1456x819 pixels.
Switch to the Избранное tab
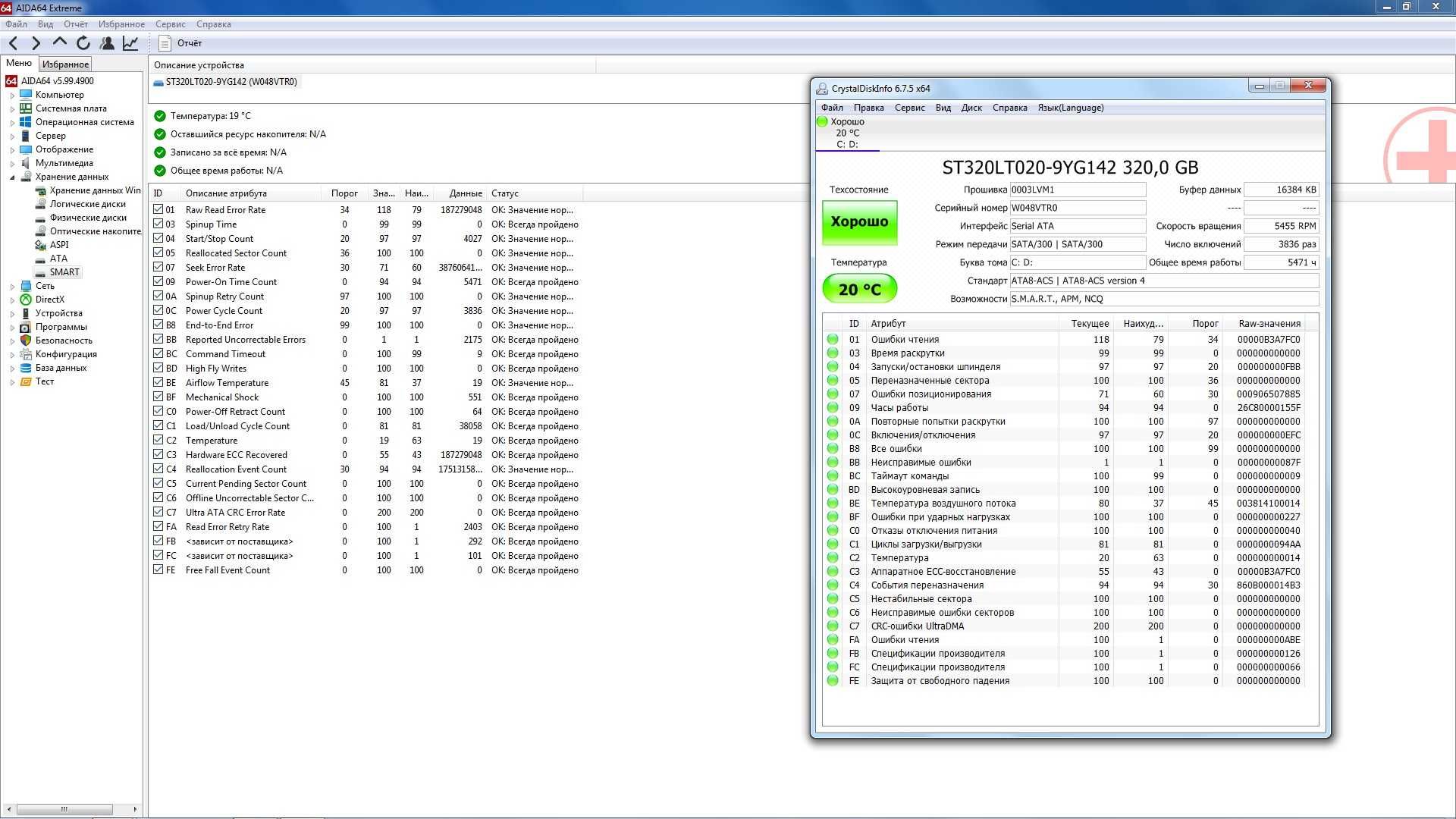coord(65,64)
